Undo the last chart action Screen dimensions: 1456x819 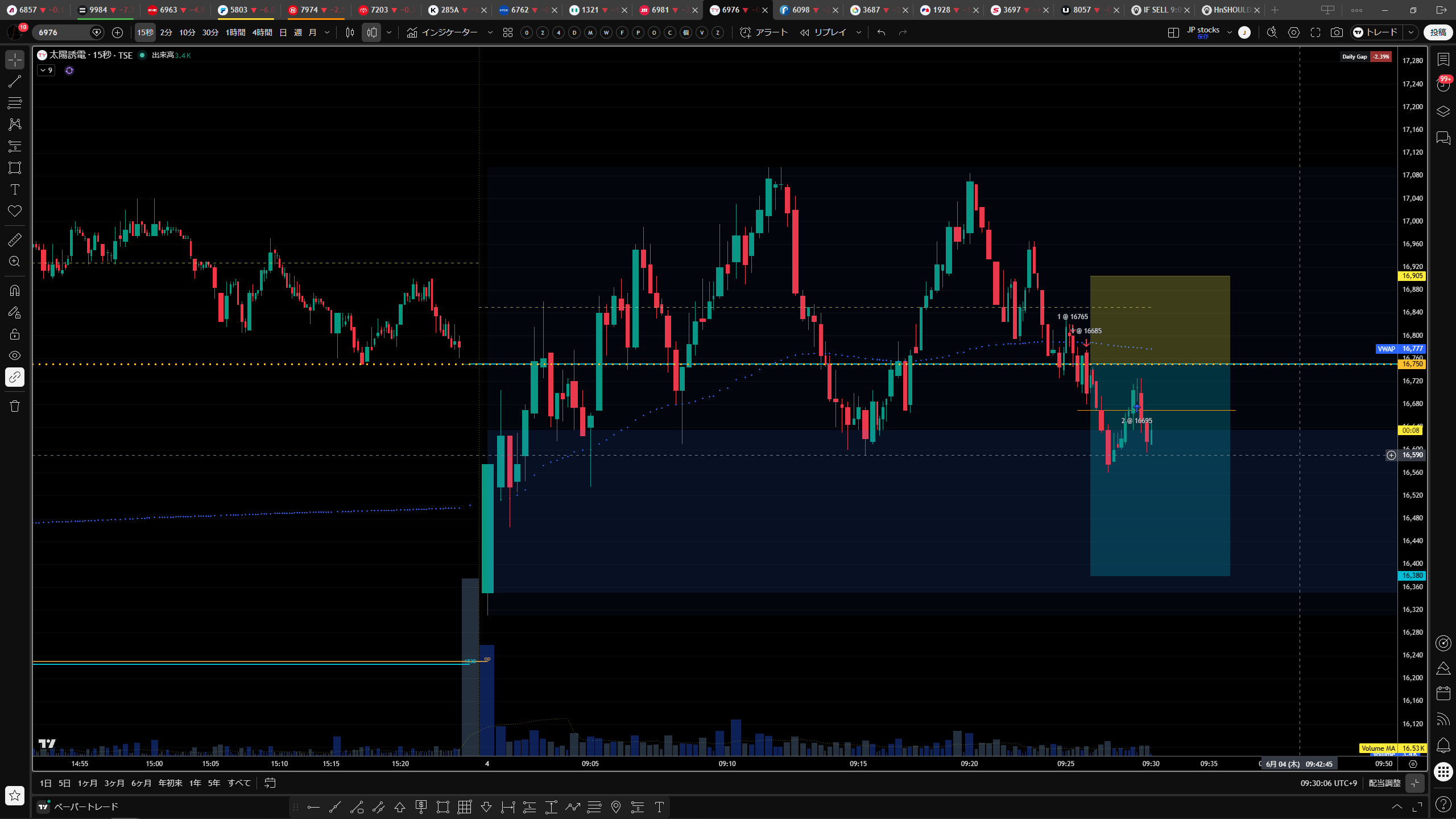882,32
